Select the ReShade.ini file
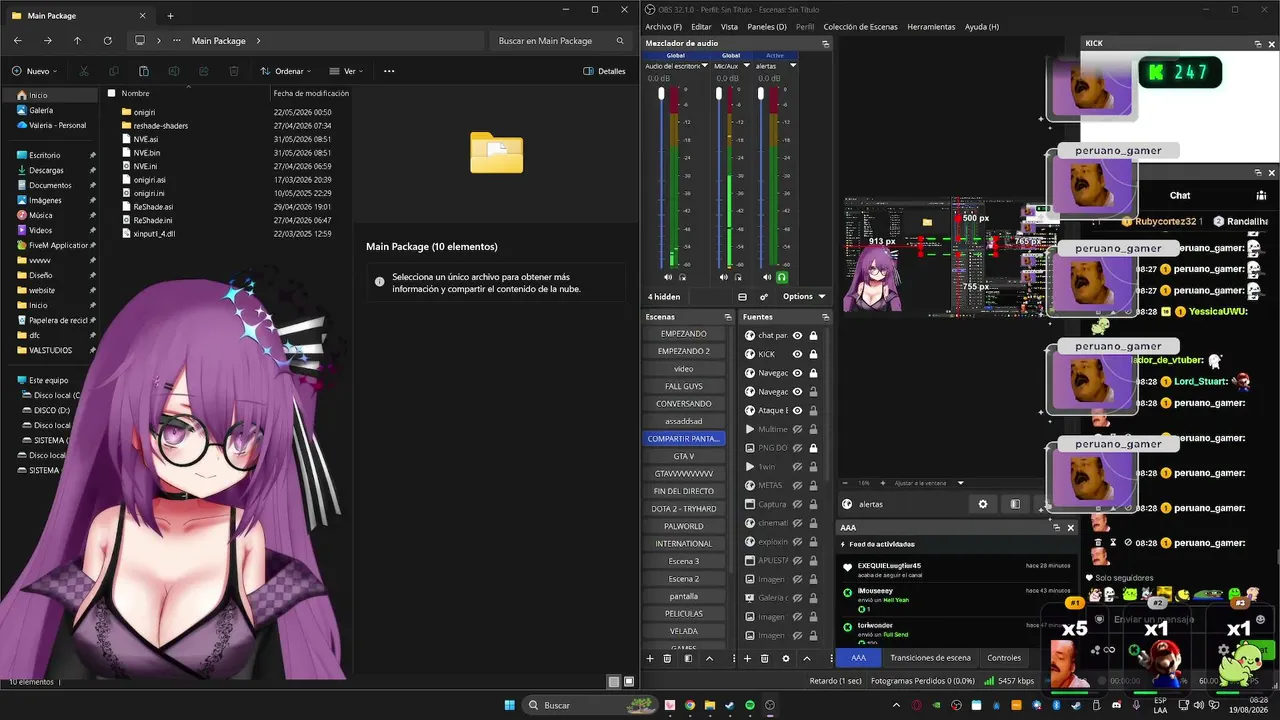 pos(153,220)
